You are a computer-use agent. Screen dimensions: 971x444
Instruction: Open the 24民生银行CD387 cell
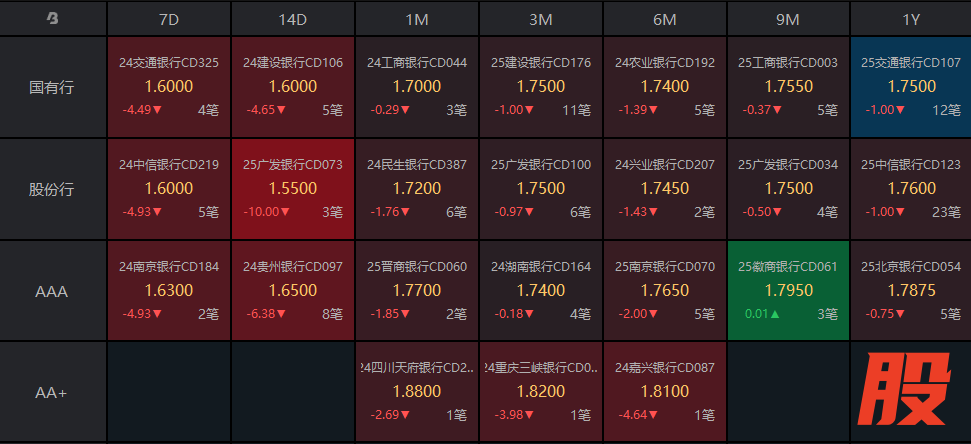(417, 189)
